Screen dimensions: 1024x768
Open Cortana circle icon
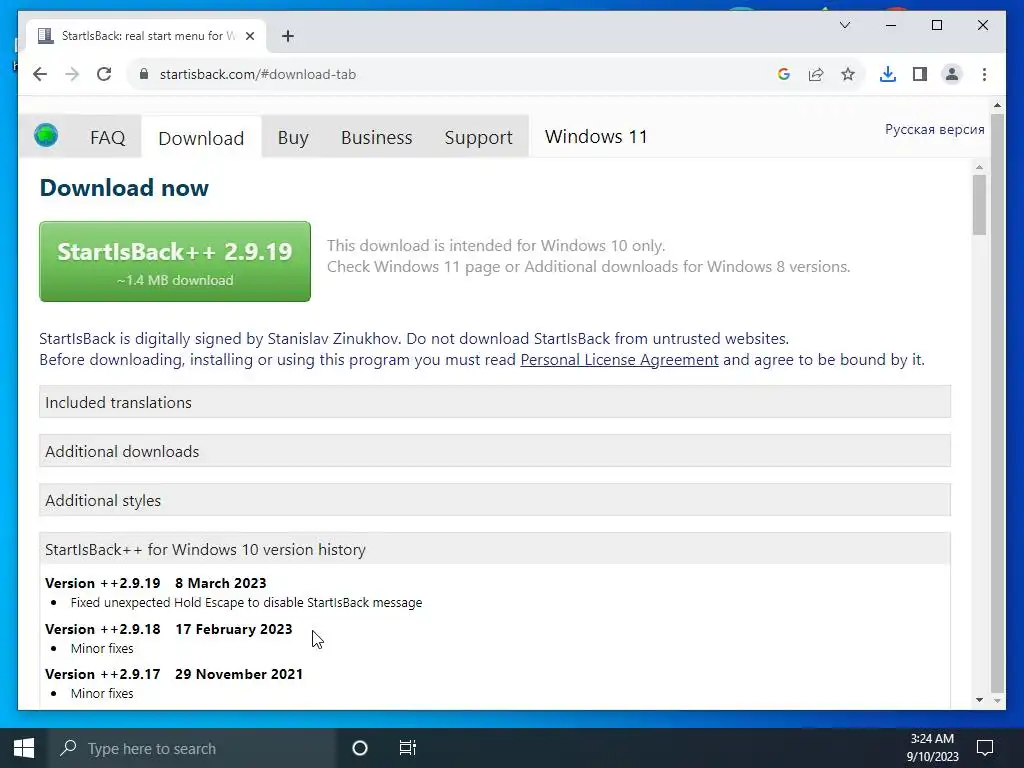(360, 748)
